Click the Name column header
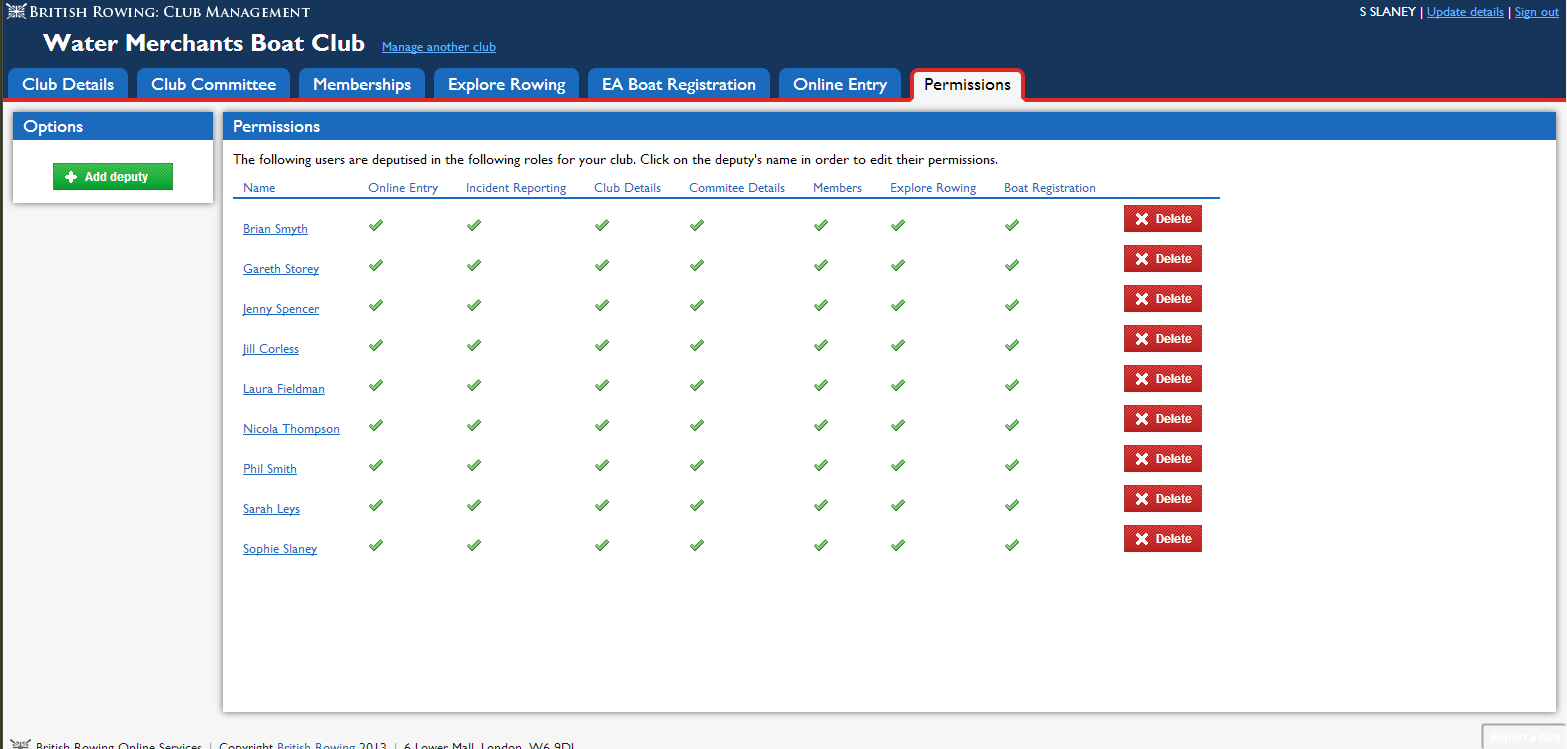This screenshot has width=1567, height=749. (x=259, y=188)
